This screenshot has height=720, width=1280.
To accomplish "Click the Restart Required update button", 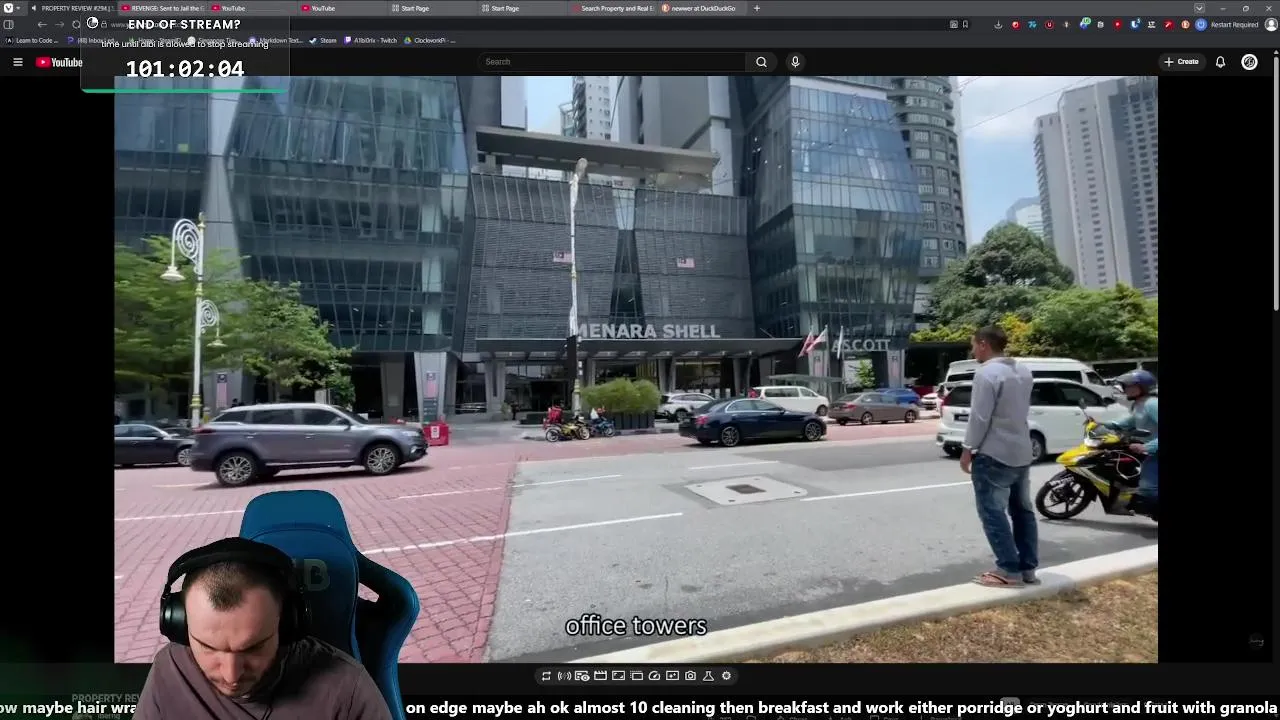I will coord(1235,24).
